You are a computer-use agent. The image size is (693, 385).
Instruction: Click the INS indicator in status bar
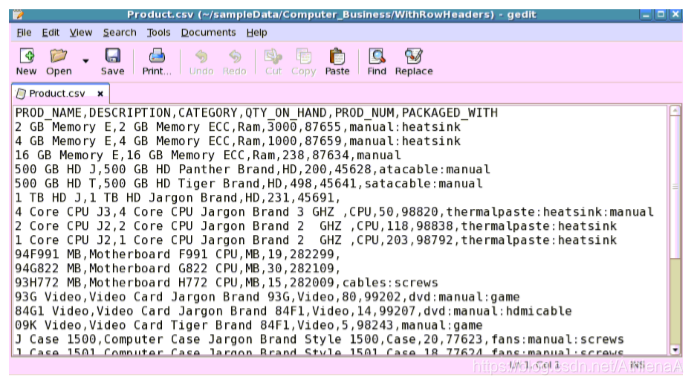click(637, 365)
